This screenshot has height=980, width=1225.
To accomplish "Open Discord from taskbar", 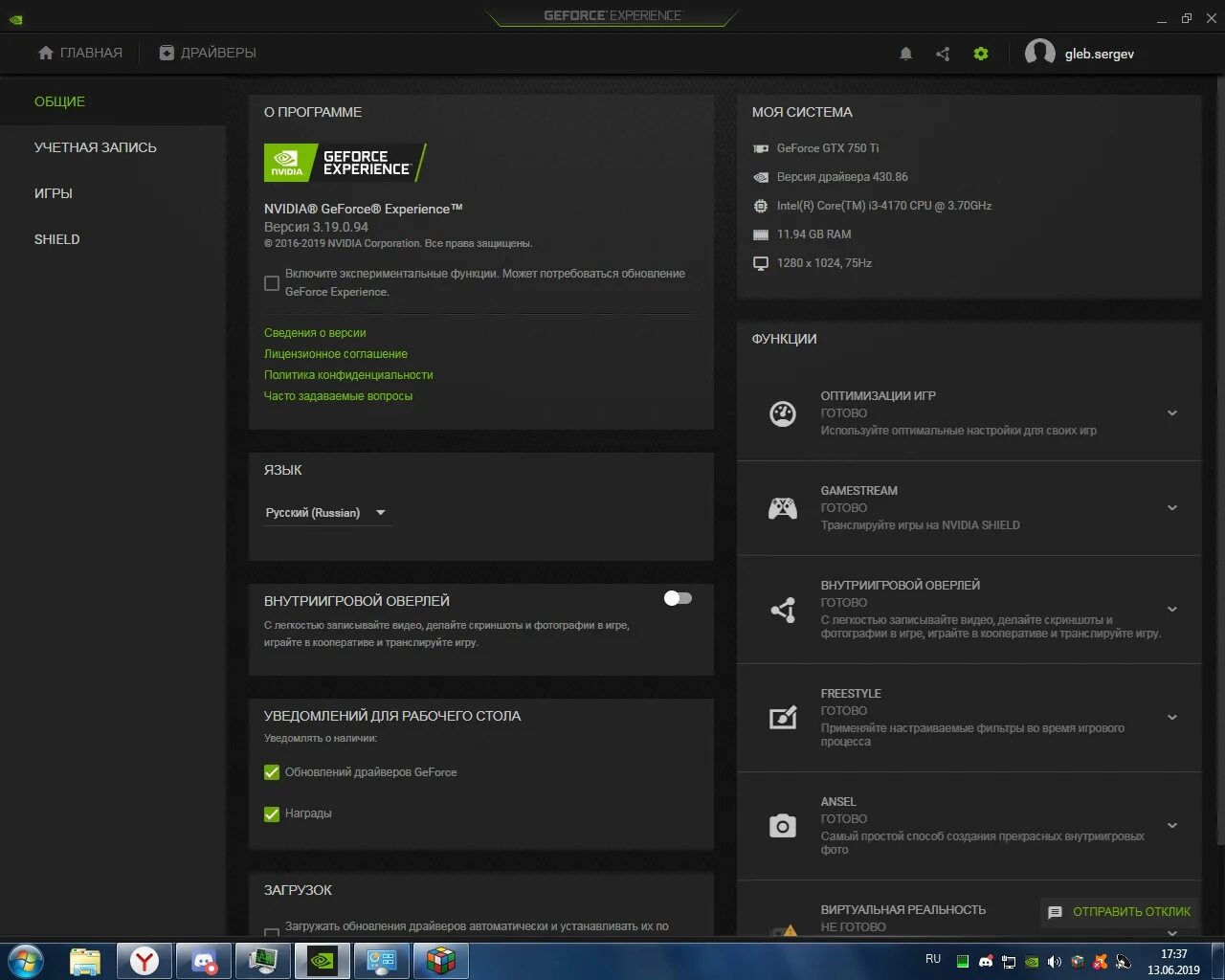I will tap(204, 960).
